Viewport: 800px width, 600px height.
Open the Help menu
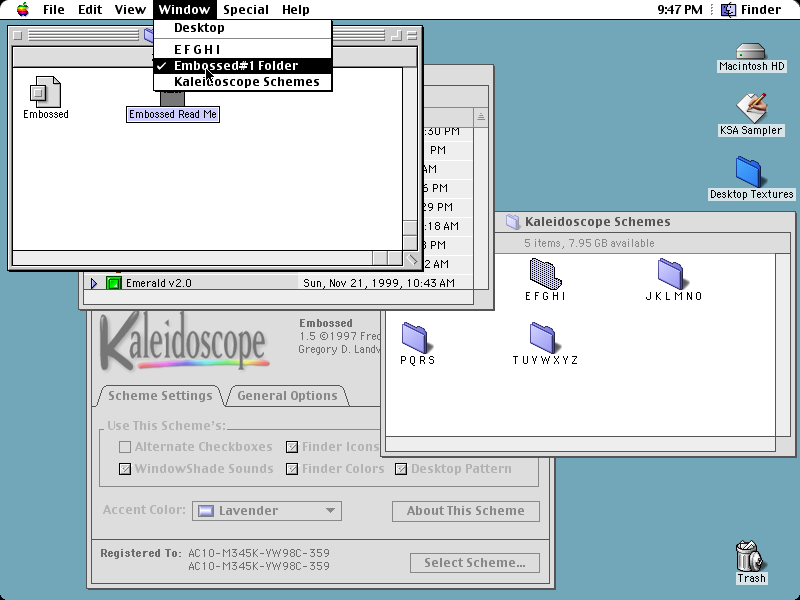coord(296,9)
